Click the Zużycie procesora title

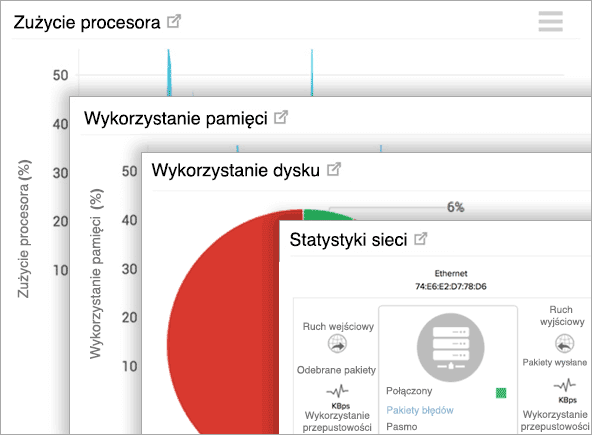[x=87, y=22]
